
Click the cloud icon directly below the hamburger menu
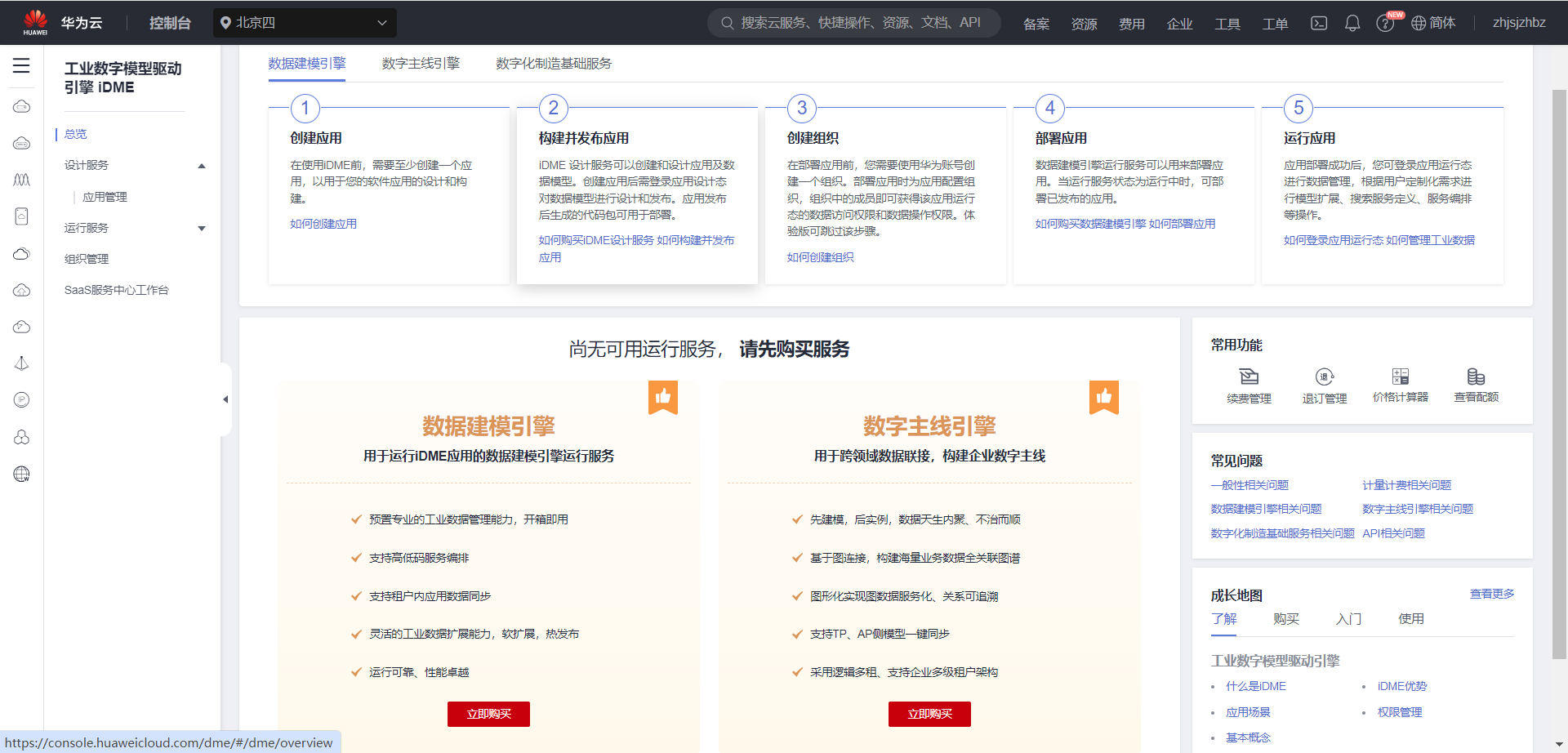[x=22, y=106]
